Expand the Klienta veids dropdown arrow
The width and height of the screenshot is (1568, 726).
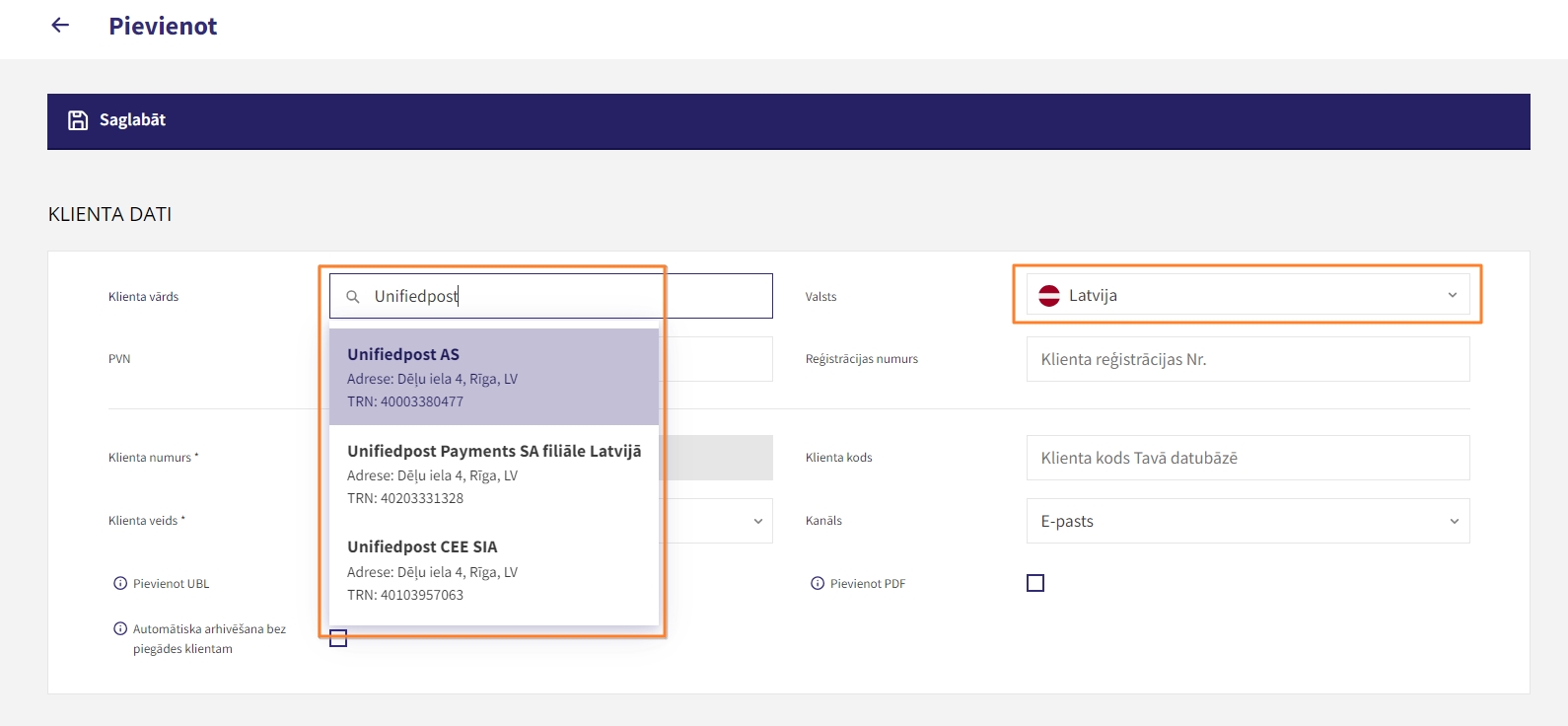coord(757,522)
